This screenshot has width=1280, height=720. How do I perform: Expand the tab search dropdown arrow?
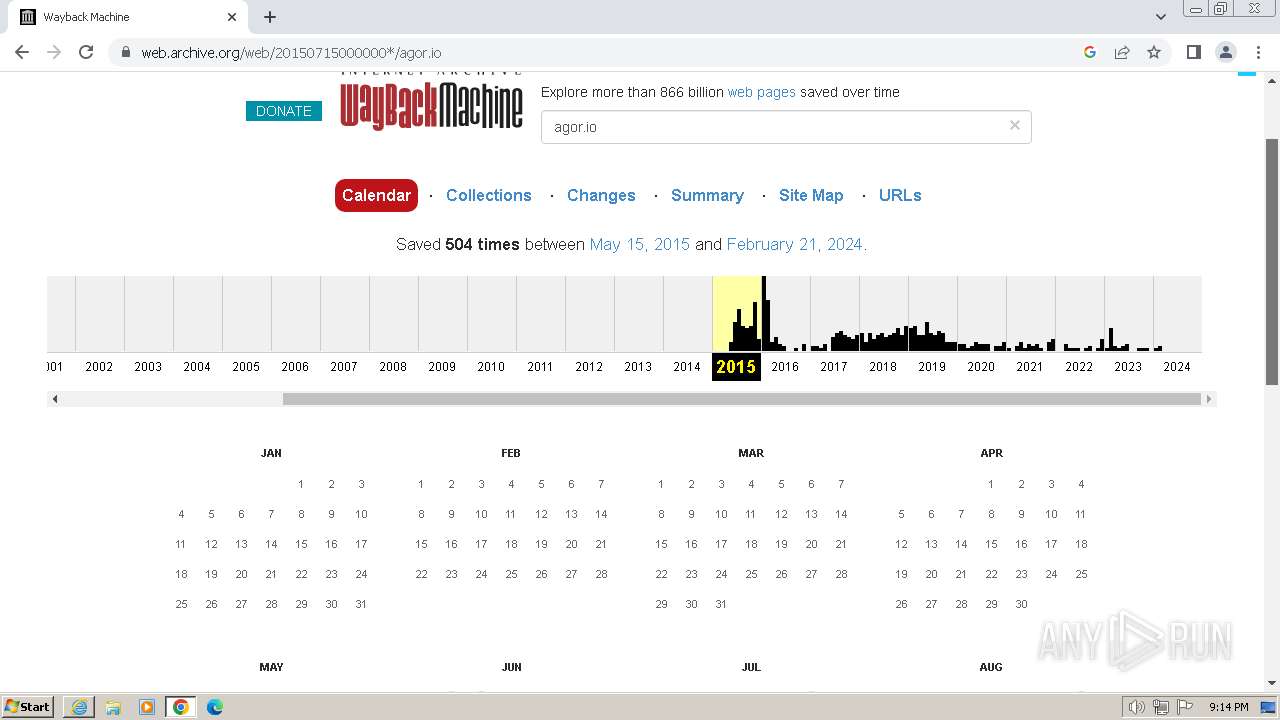[1160, 17]
